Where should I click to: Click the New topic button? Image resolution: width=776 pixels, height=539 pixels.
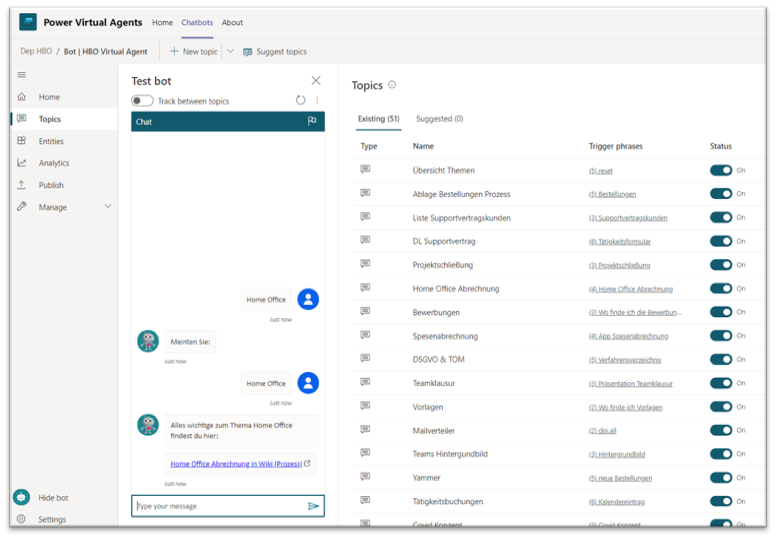coord(194,51)
